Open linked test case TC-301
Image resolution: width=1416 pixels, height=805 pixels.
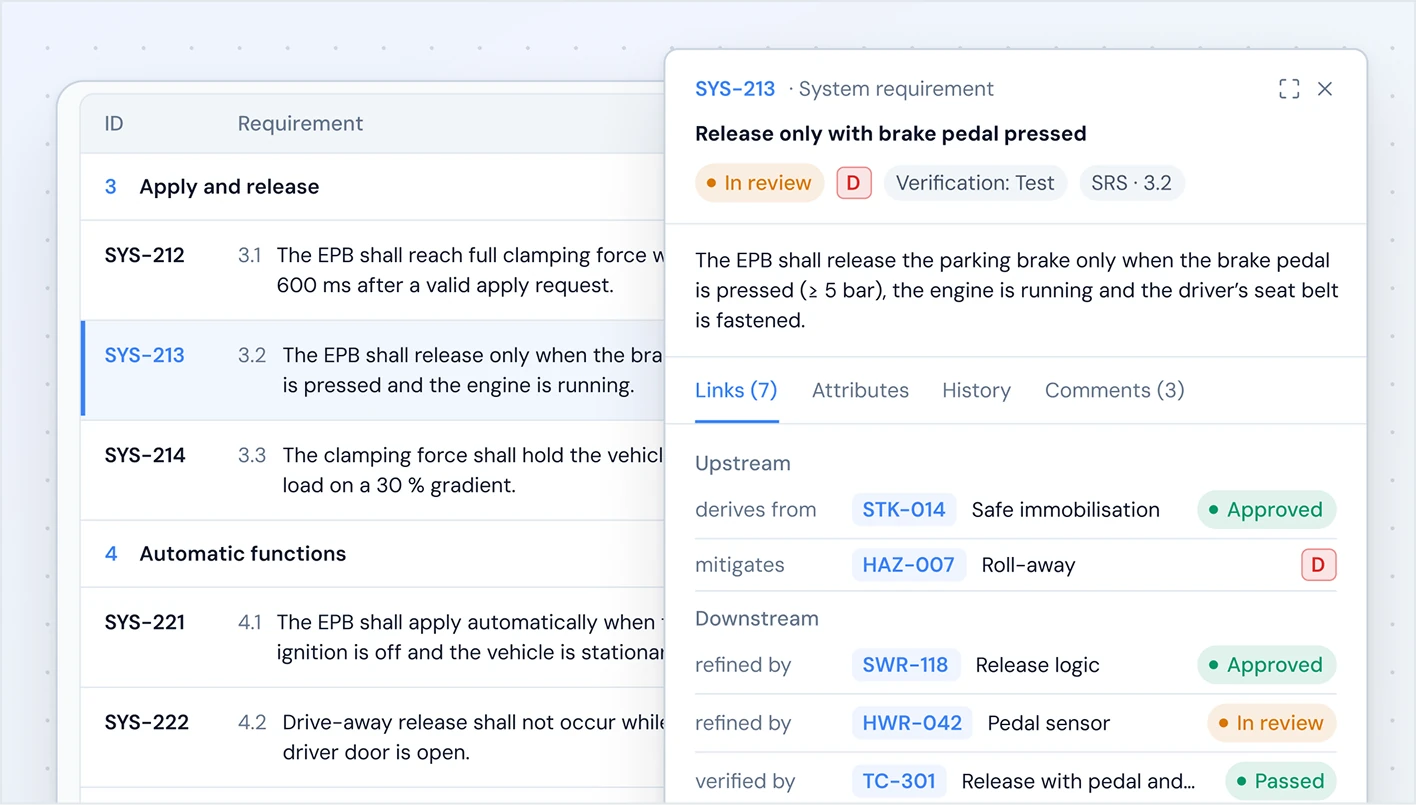pyautogui.click(x=899, y=781)
